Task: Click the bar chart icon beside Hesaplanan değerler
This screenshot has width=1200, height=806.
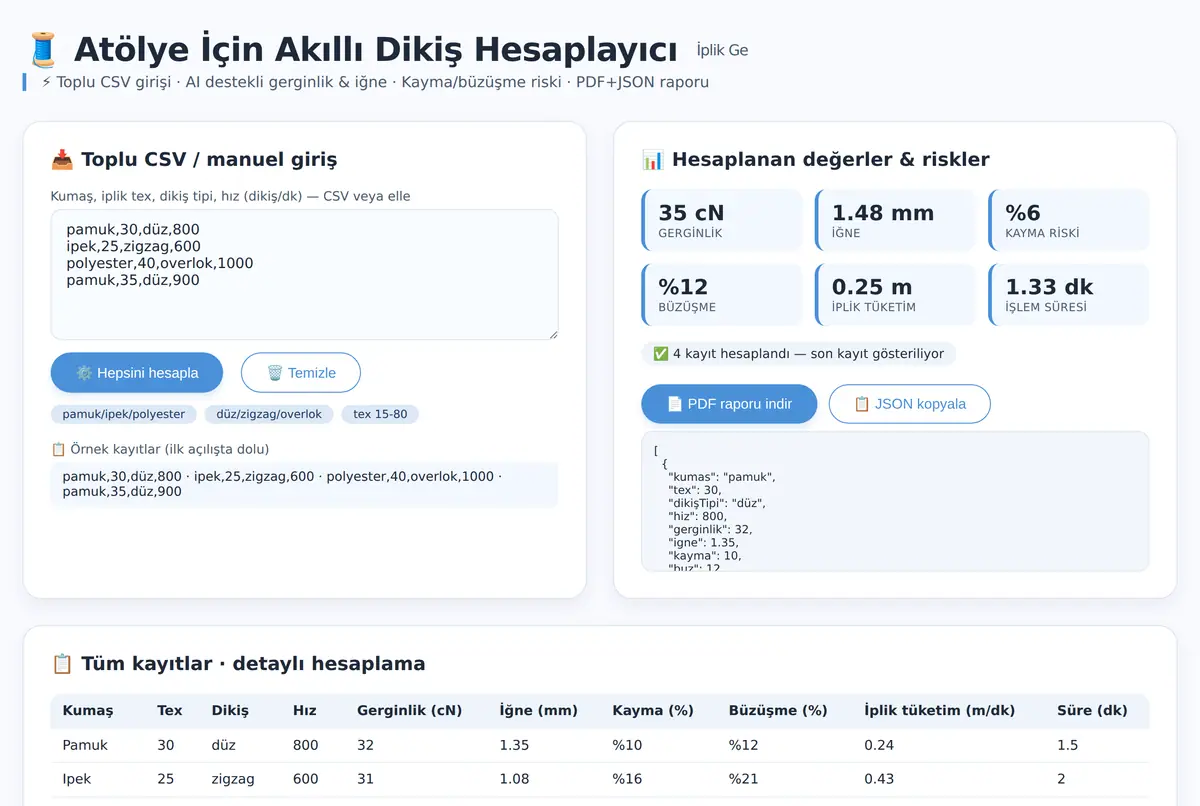Action: click(x=653, y=160)
